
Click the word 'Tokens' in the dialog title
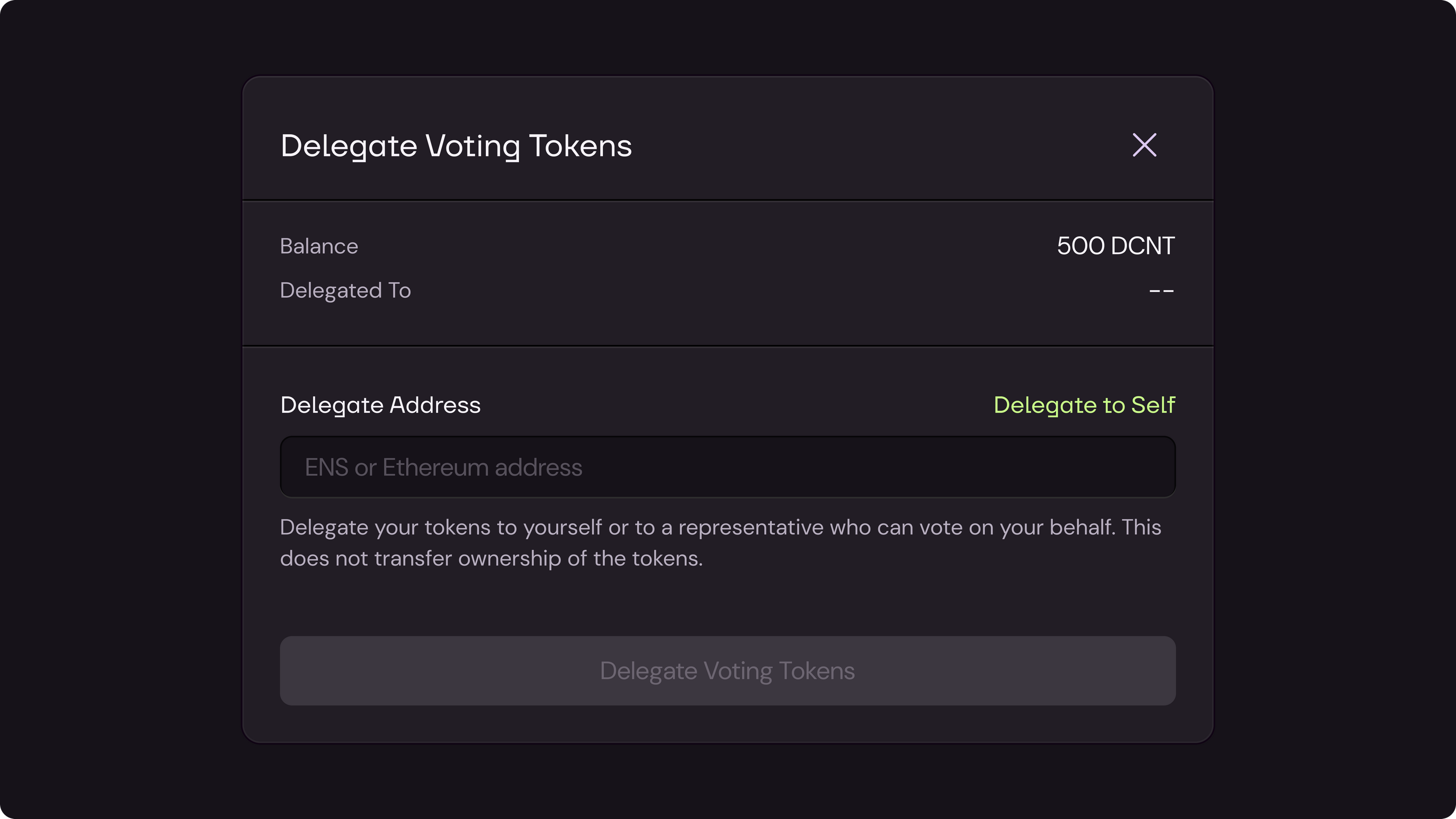pyautogui.click(x=580, y=147)
